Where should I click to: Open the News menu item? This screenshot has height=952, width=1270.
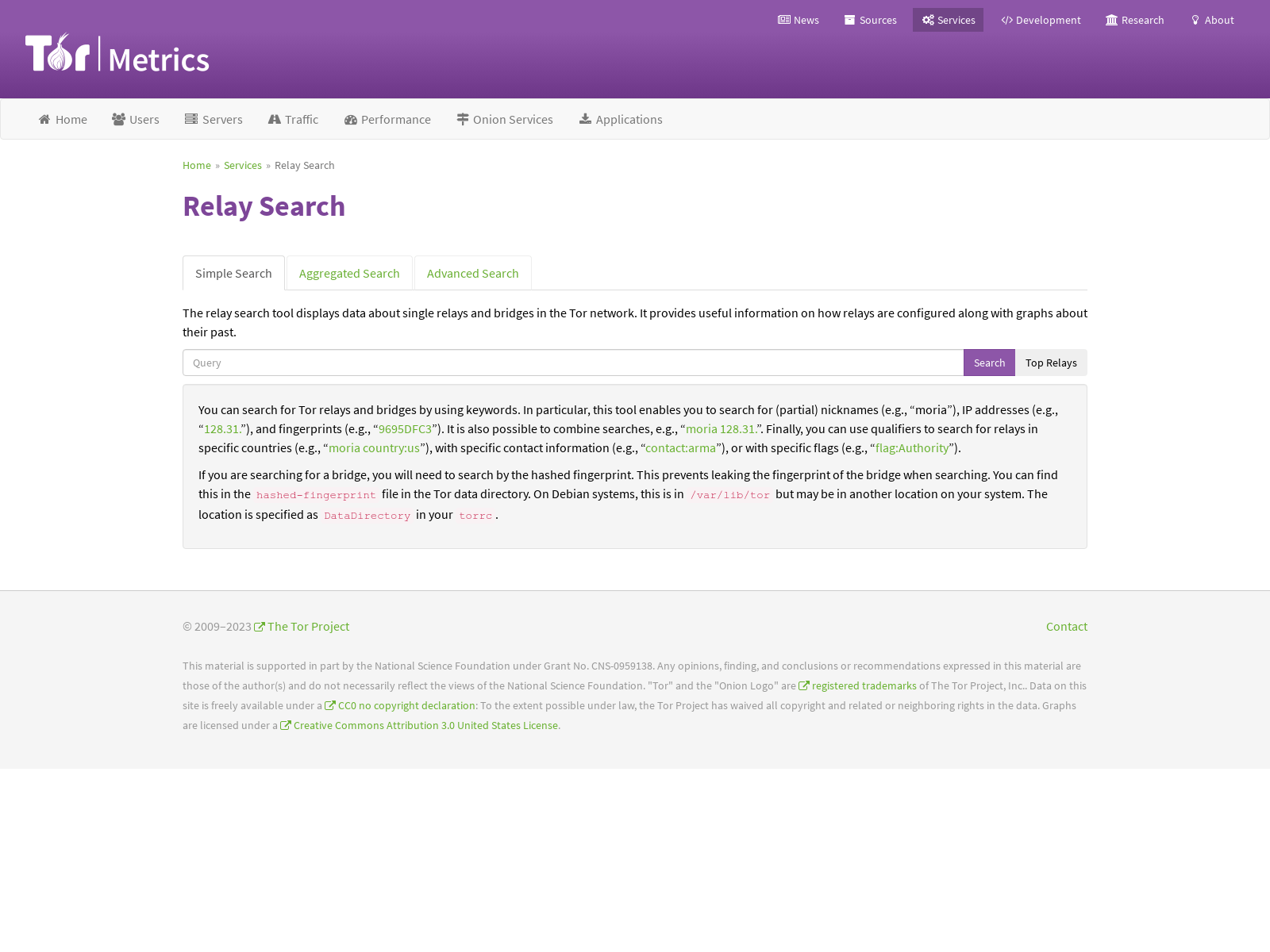click(799, 20)
